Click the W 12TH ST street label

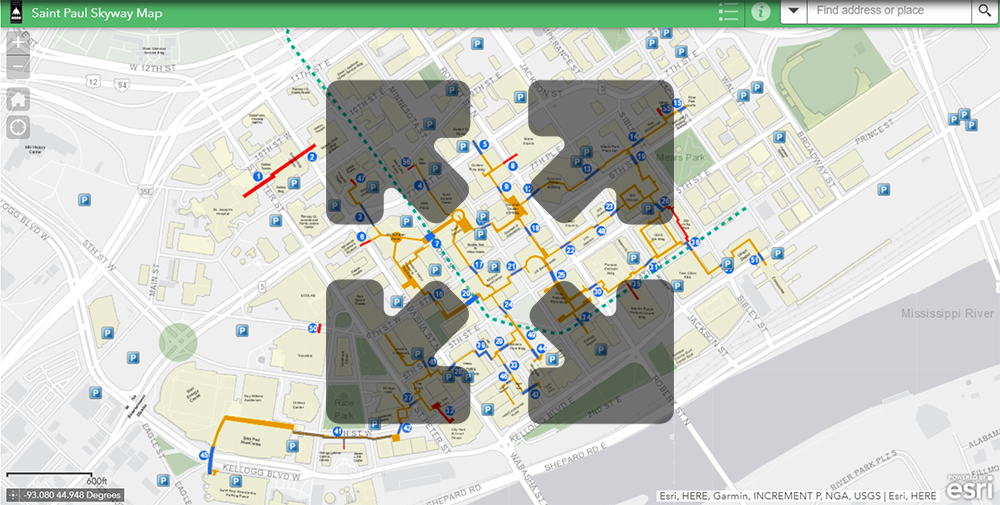[x=150, y=66]
